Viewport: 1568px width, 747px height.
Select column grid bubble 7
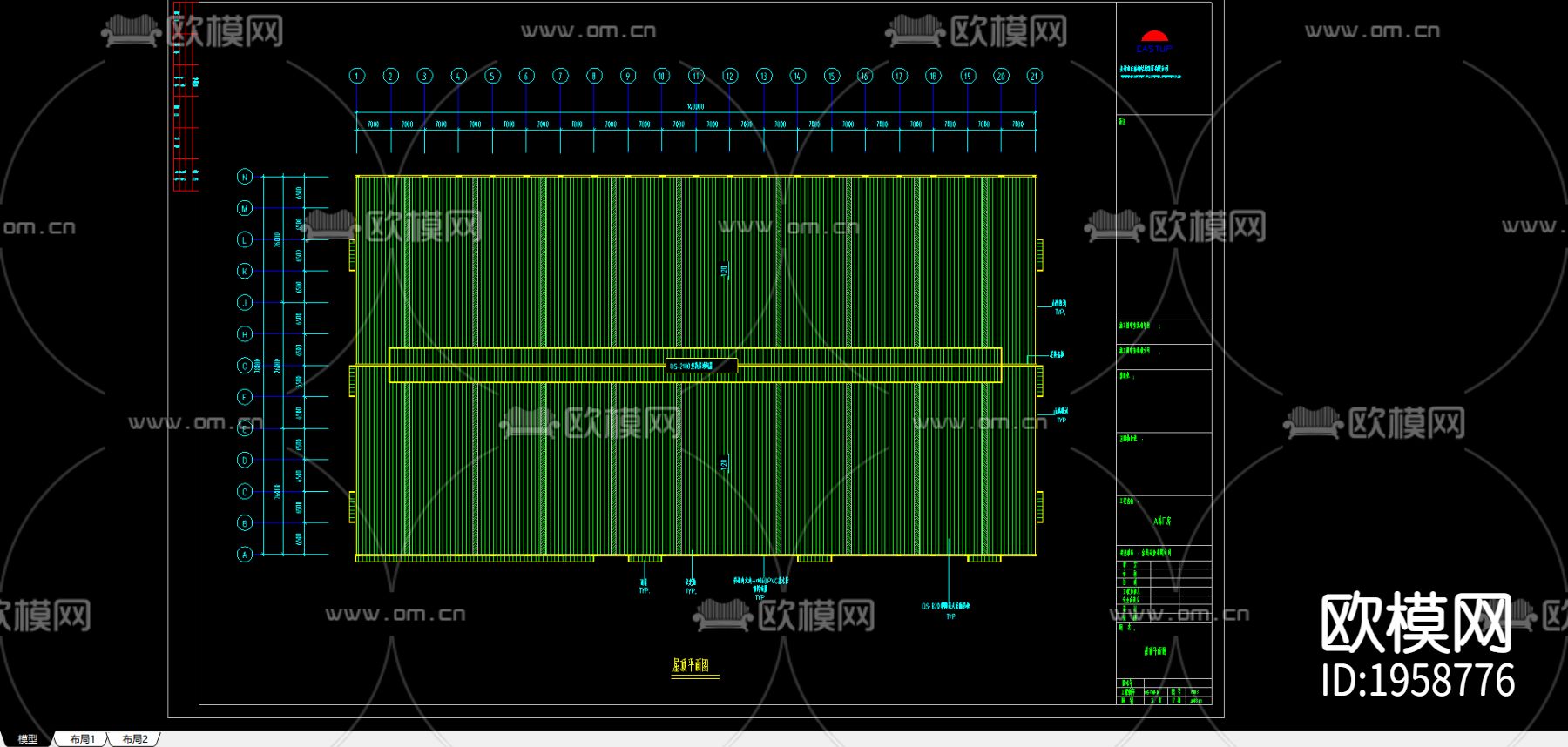click(x=560, y=76)
